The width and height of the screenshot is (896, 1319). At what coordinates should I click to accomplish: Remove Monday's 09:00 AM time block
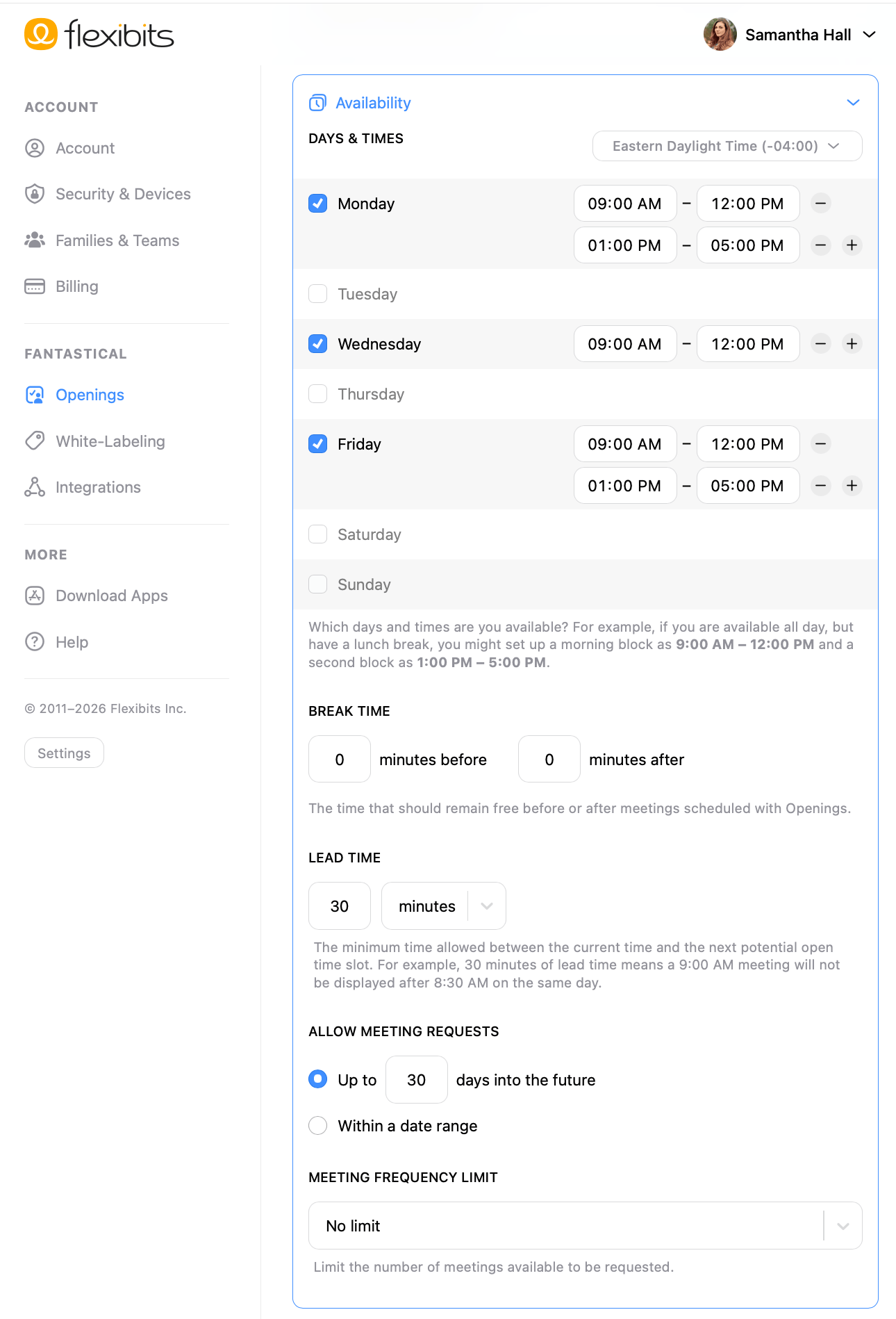(x=821, y=204)
